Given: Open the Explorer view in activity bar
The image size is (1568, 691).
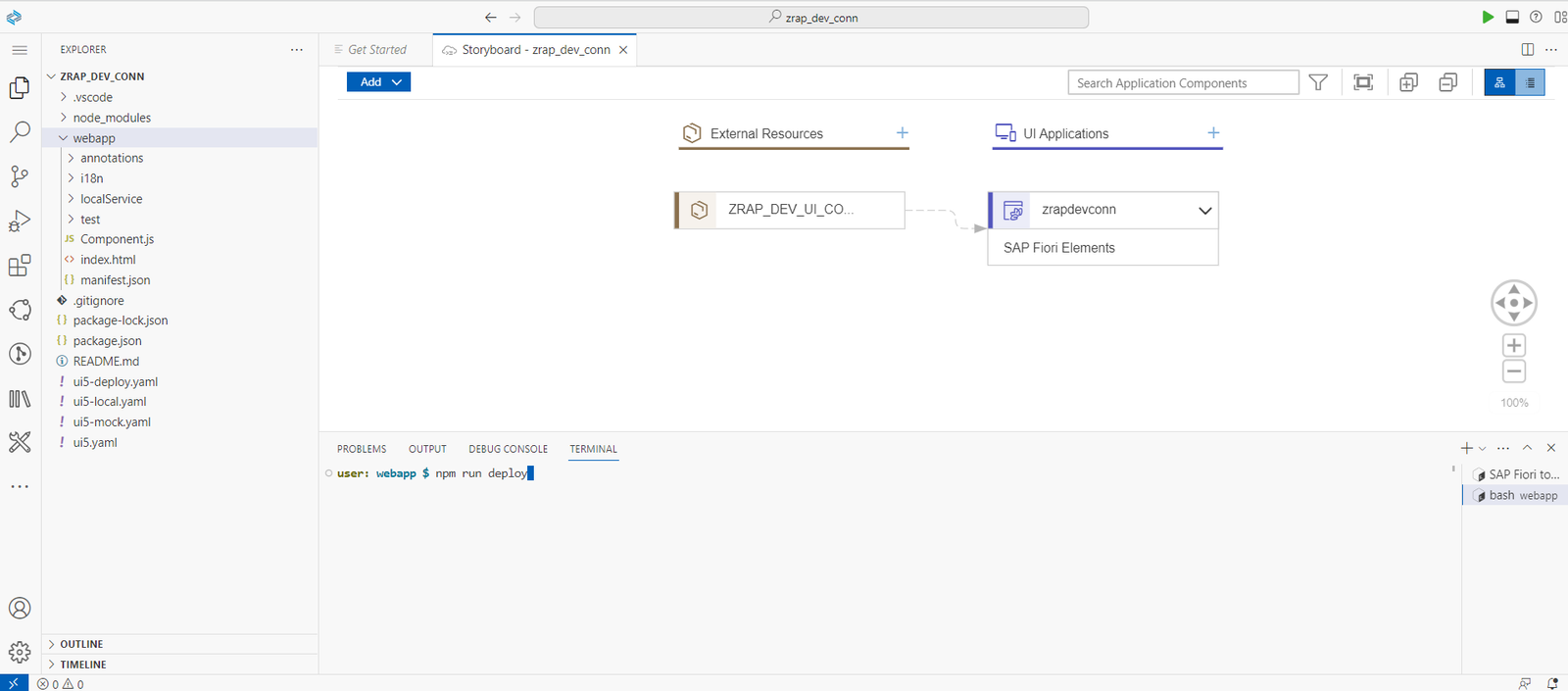Looking at the screenshot, I should pos(20,88).
